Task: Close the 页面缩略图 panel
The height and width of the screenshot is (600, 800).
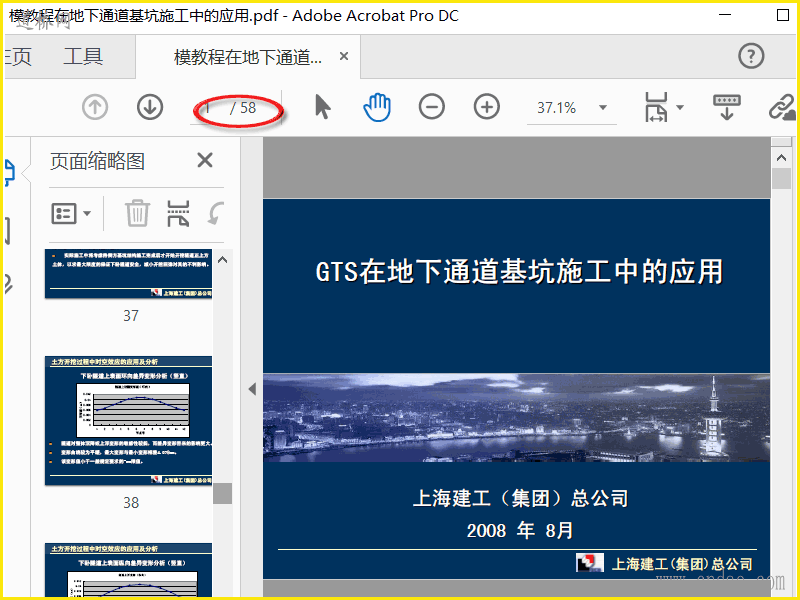Action: [205, 160]
